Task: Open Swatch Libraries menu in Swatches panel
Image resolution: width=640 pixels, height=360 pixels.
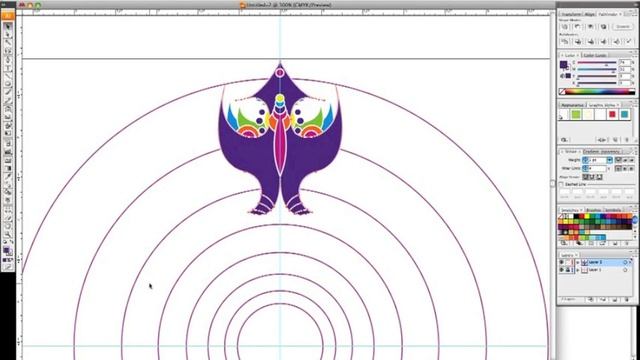Action: [564, 243]
